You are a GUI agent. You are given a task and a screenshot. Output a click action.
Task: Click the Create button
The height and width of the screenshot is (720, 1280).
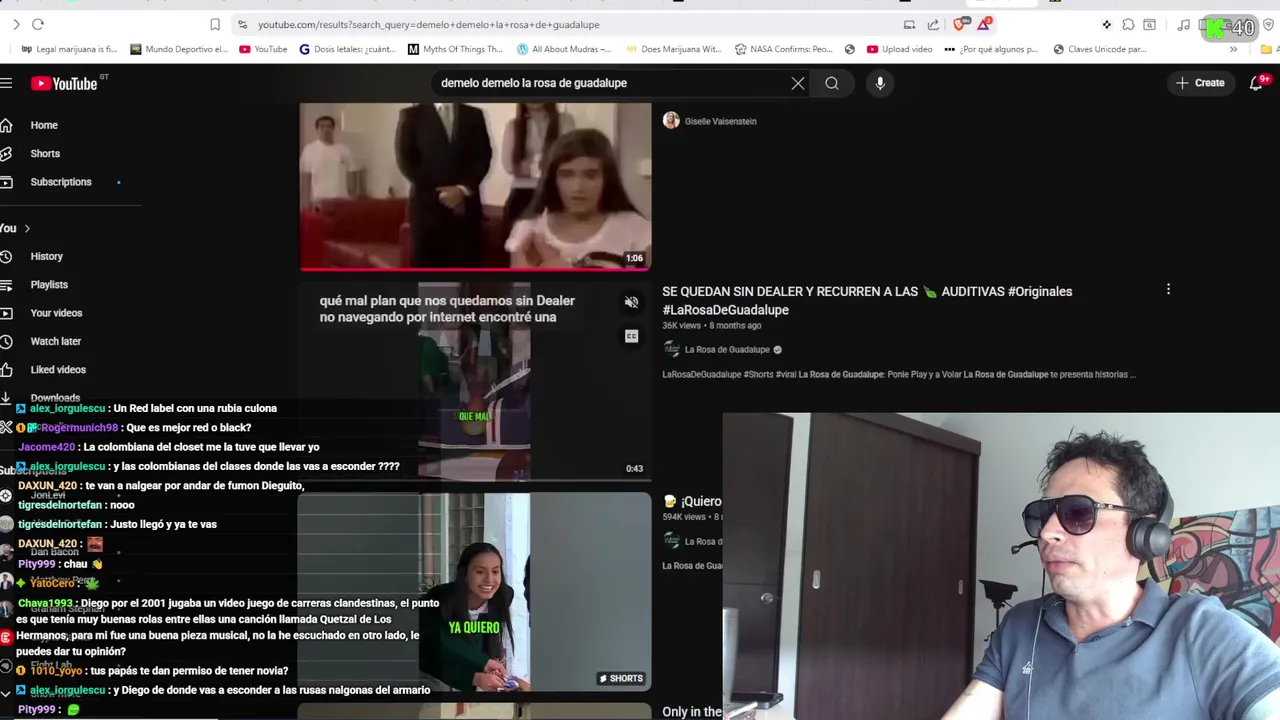click(1200, 83)
